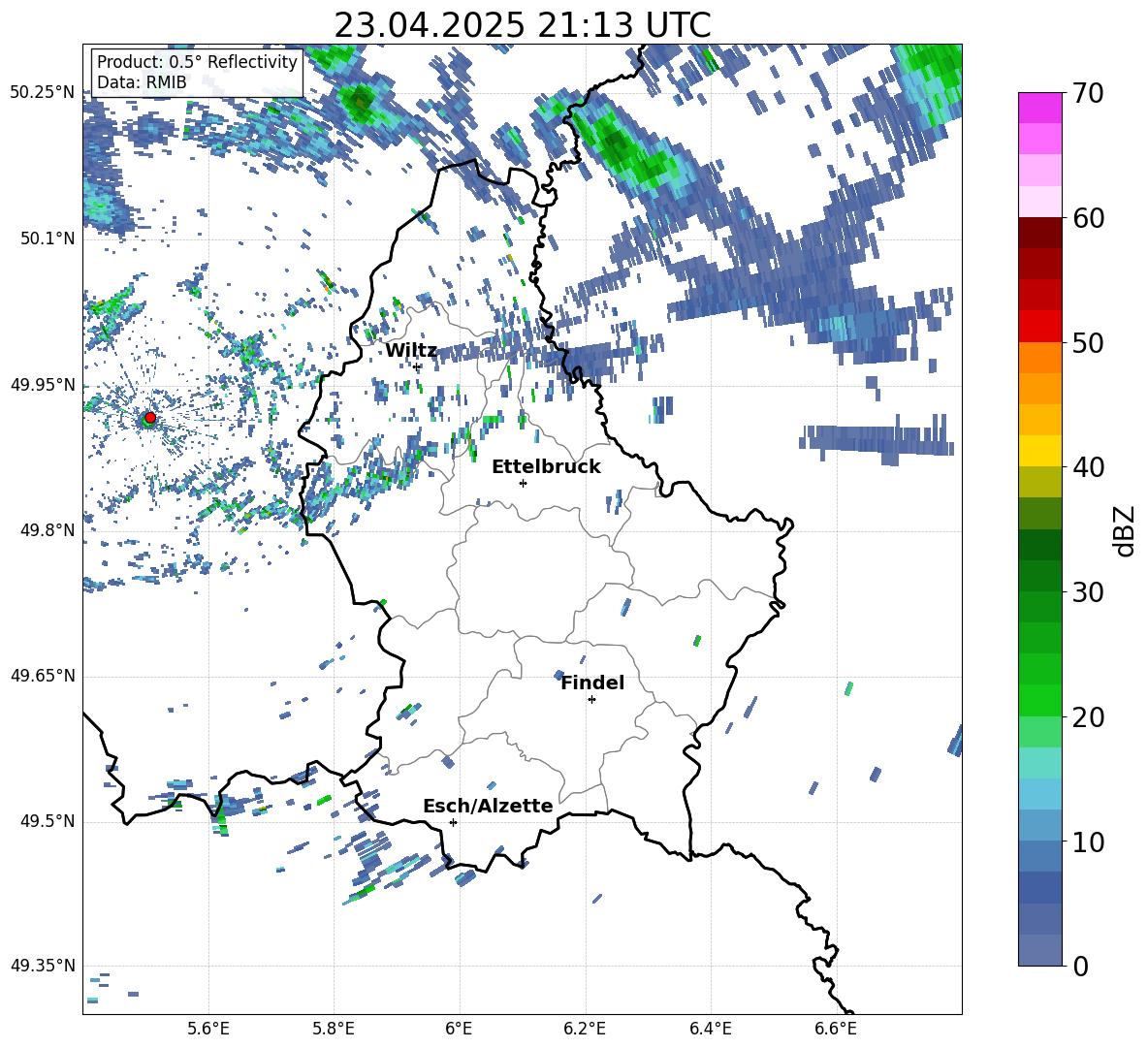Click the 49.35°N latitude label
This screenshot has width=1148, height=1048.
point(43,966)
